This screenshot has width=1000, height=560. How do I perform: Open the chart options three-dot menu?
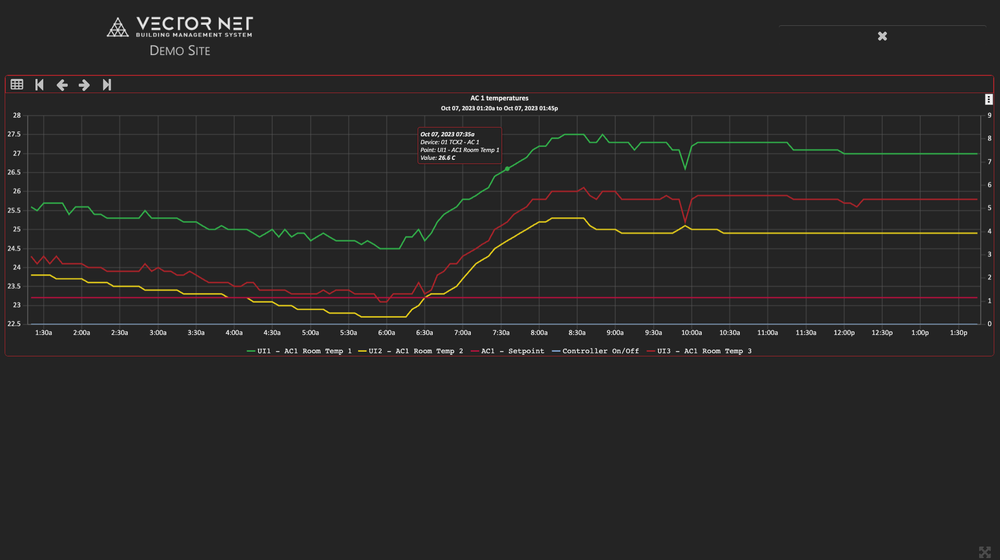tap(989, 99)
